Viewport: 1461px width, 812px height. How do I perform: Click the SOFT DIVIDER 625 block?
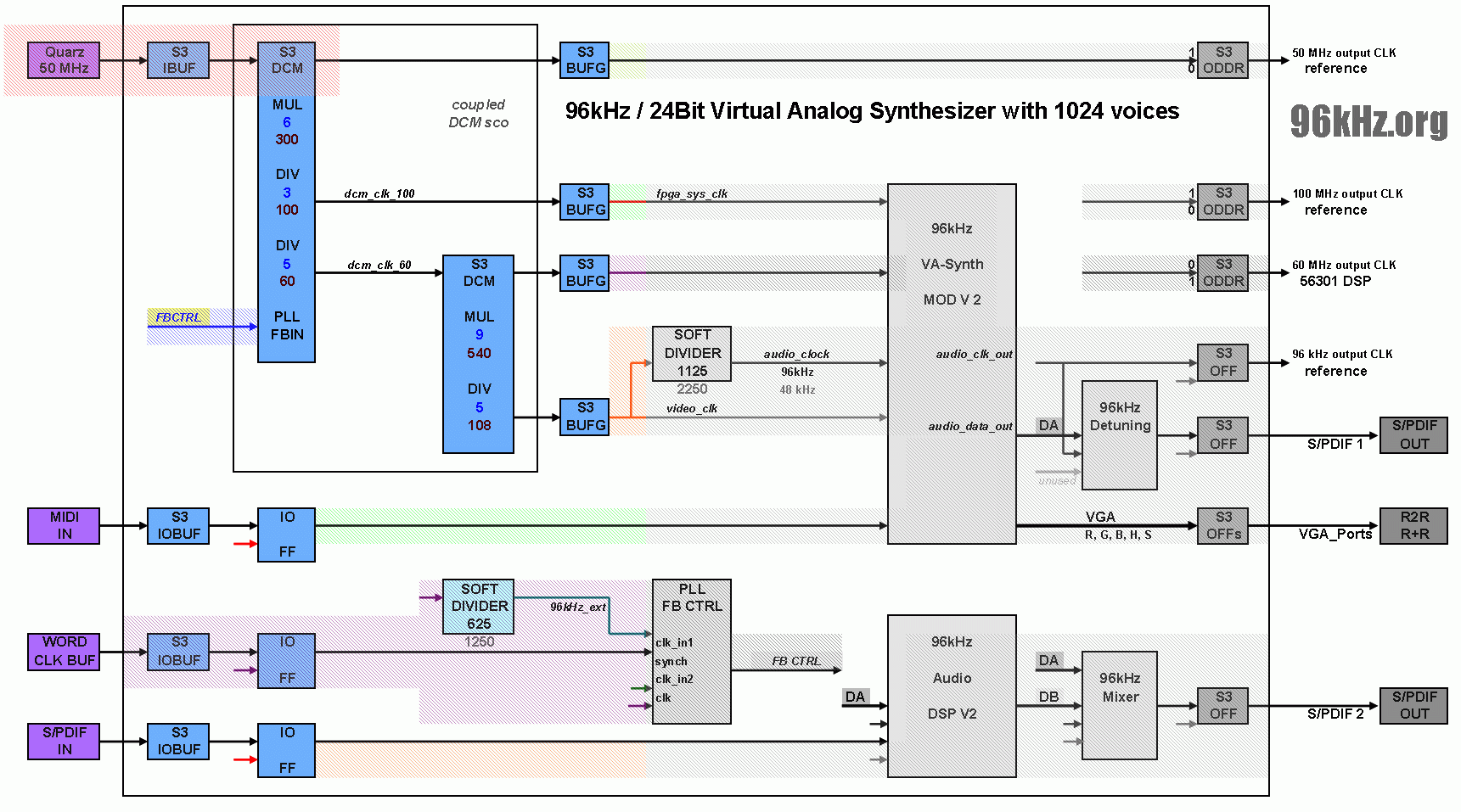[x=479, y=606]
